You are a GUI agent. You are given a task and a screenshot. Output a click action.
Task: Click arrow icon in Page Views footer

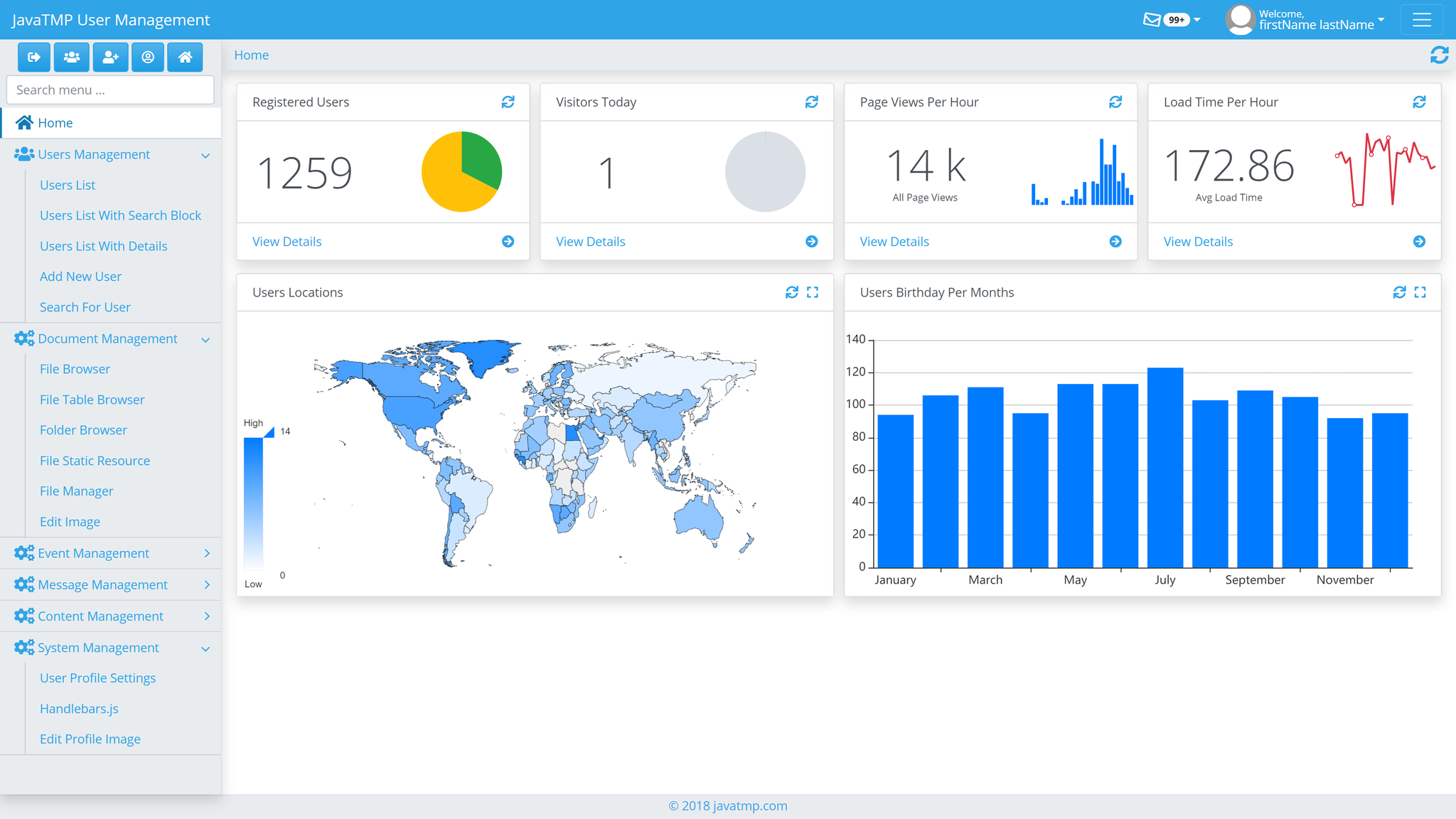[x=1115, y=242]
